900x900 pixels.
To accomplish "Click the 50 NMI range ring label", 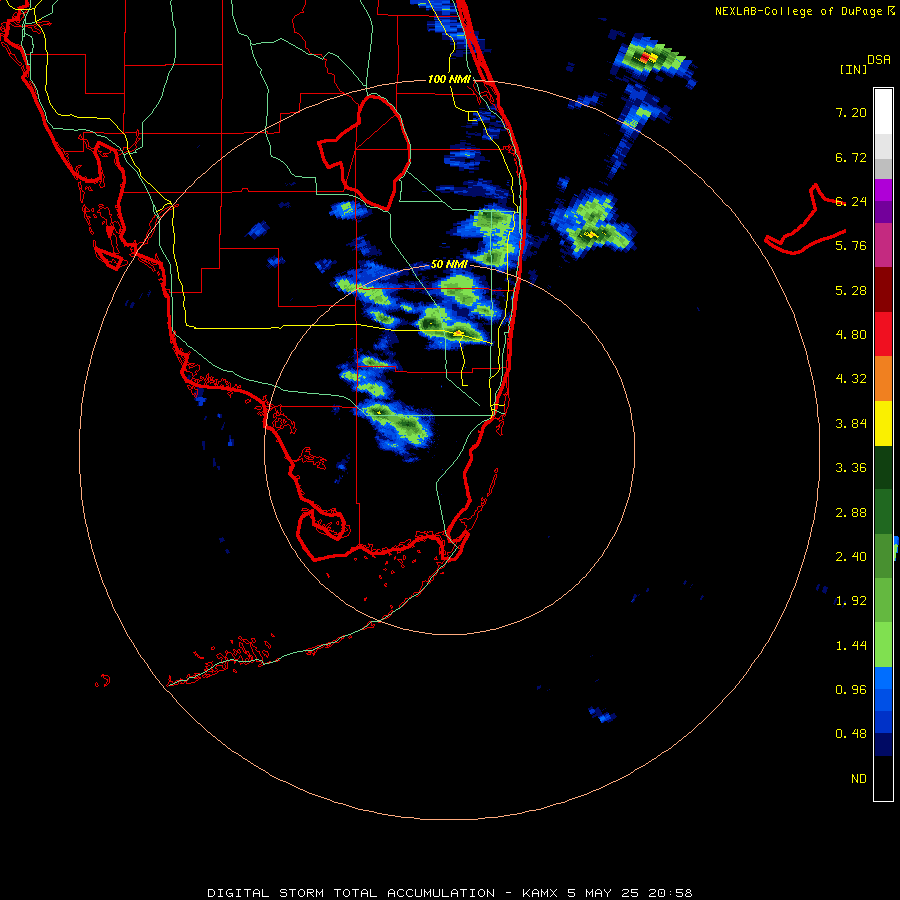I will [449, 264].
